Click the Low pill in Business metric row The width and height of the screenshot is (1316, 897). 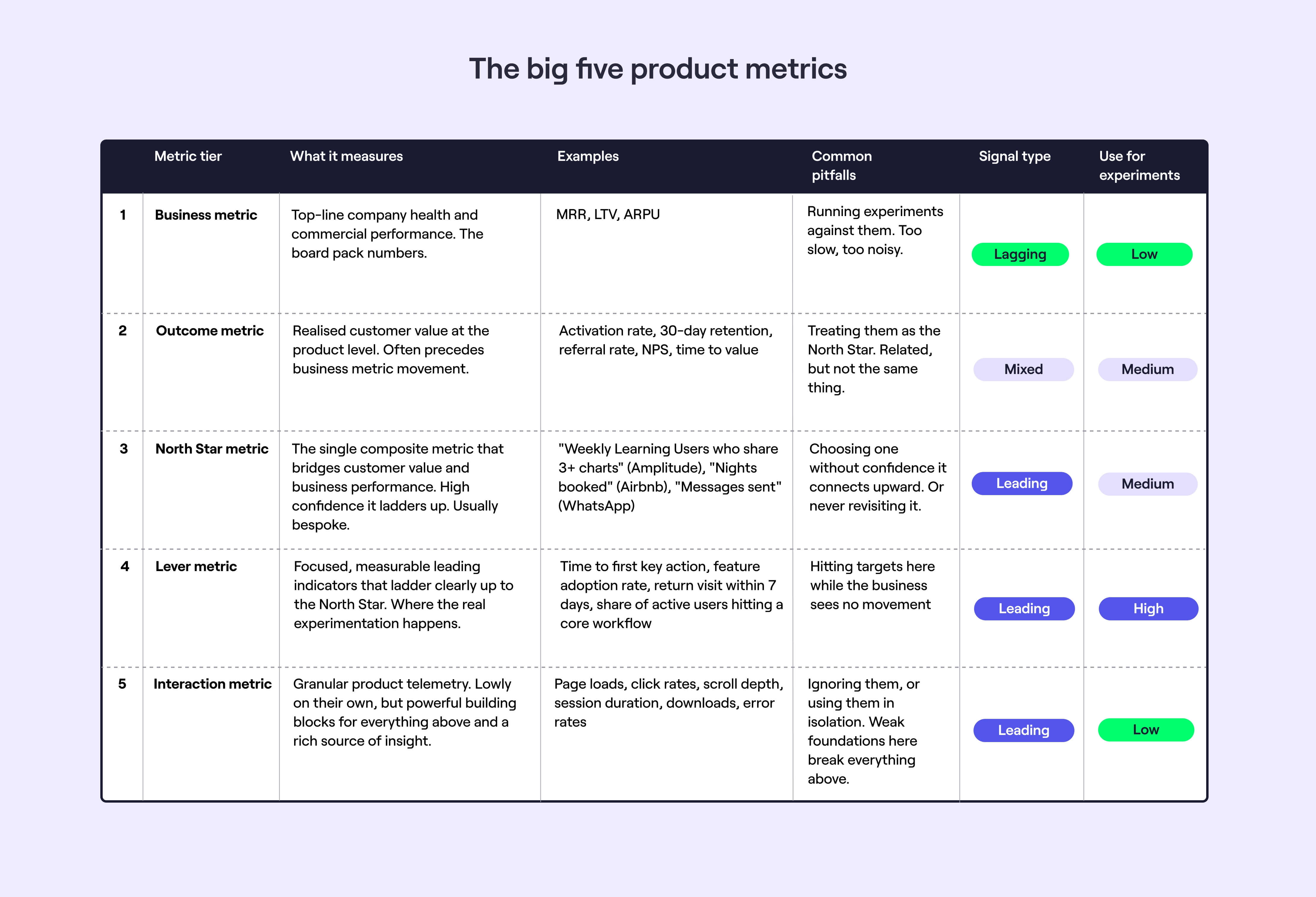click(1144, 254)
